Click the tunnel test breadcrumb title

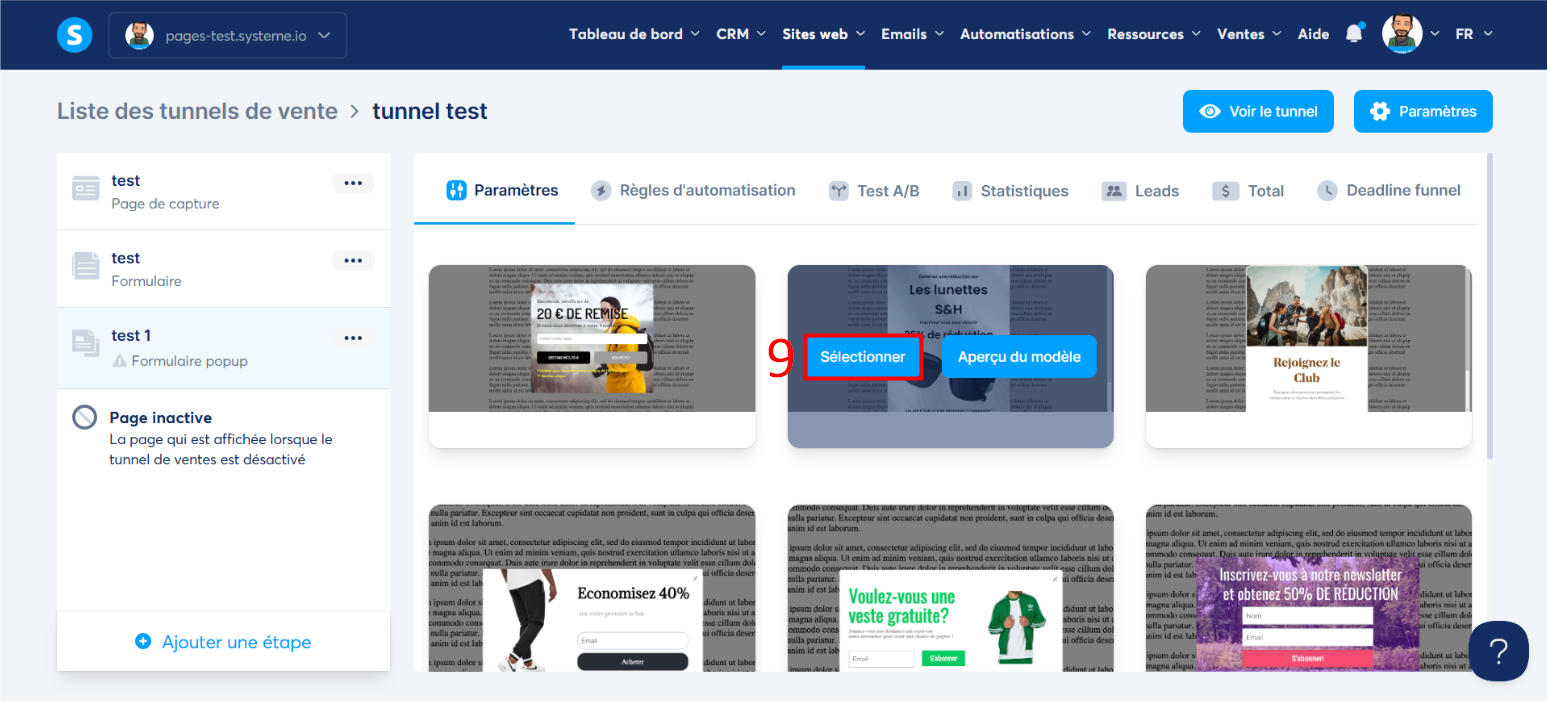[x=430, y=111]
